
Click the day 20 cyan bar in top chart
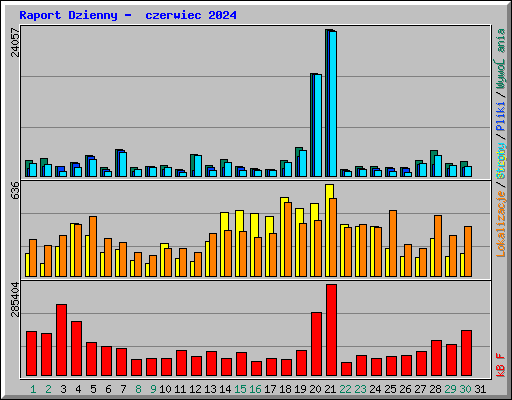coord(318,125)
